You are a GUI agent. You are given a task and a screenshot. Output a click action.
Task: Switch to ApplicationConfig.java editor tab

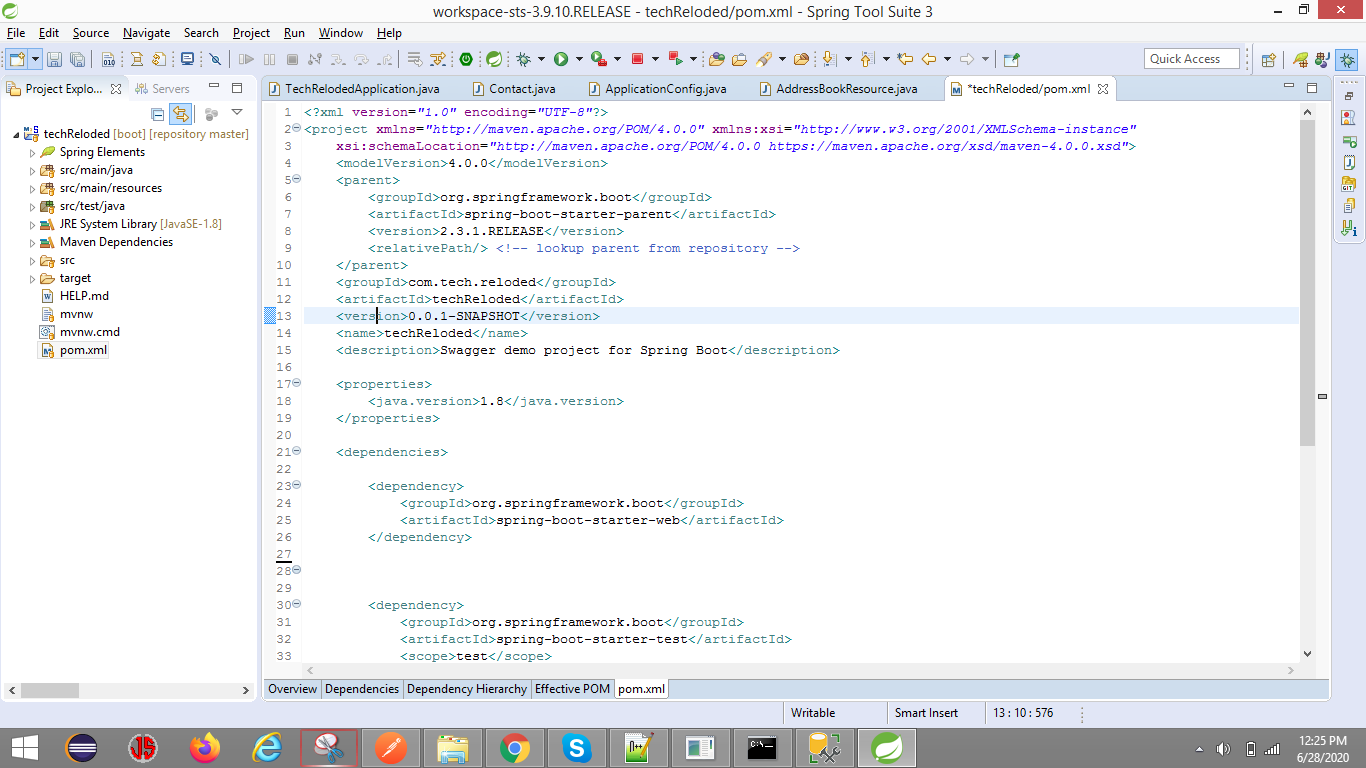pos(657,89)
